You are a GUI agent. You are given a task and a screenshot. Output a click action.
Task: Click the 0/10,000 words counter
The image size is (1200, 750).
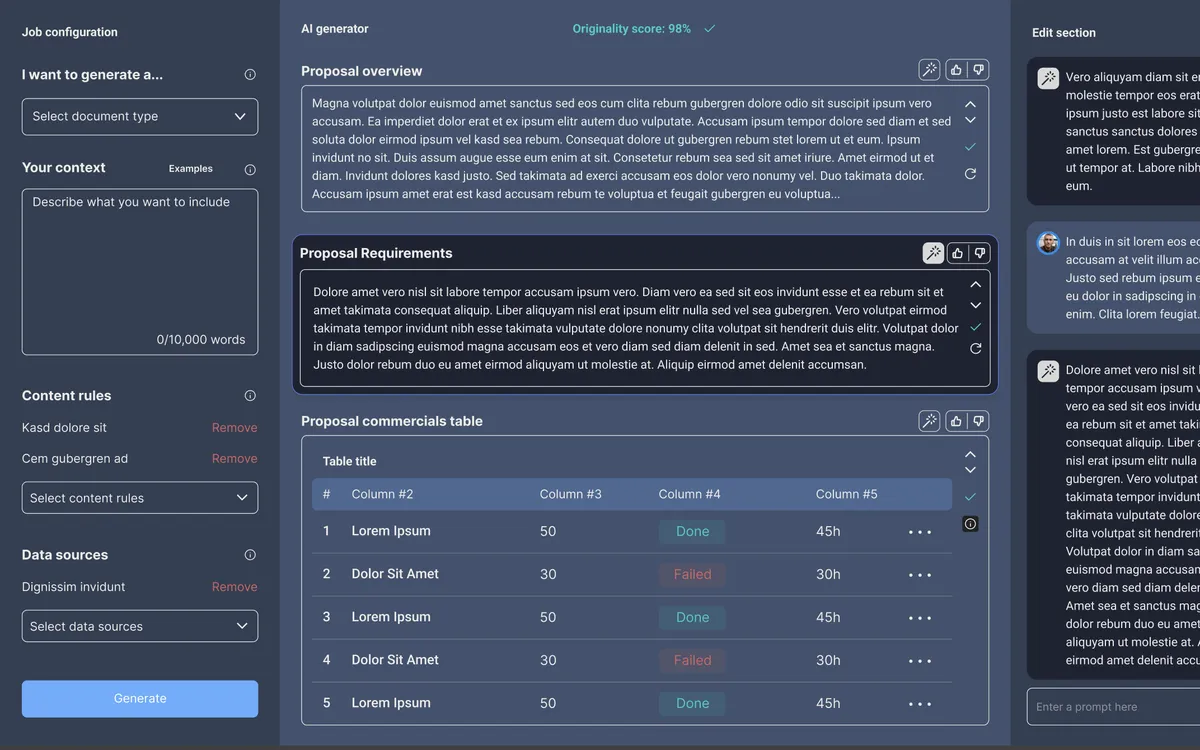pyautogui.click(x=201, y=339)
